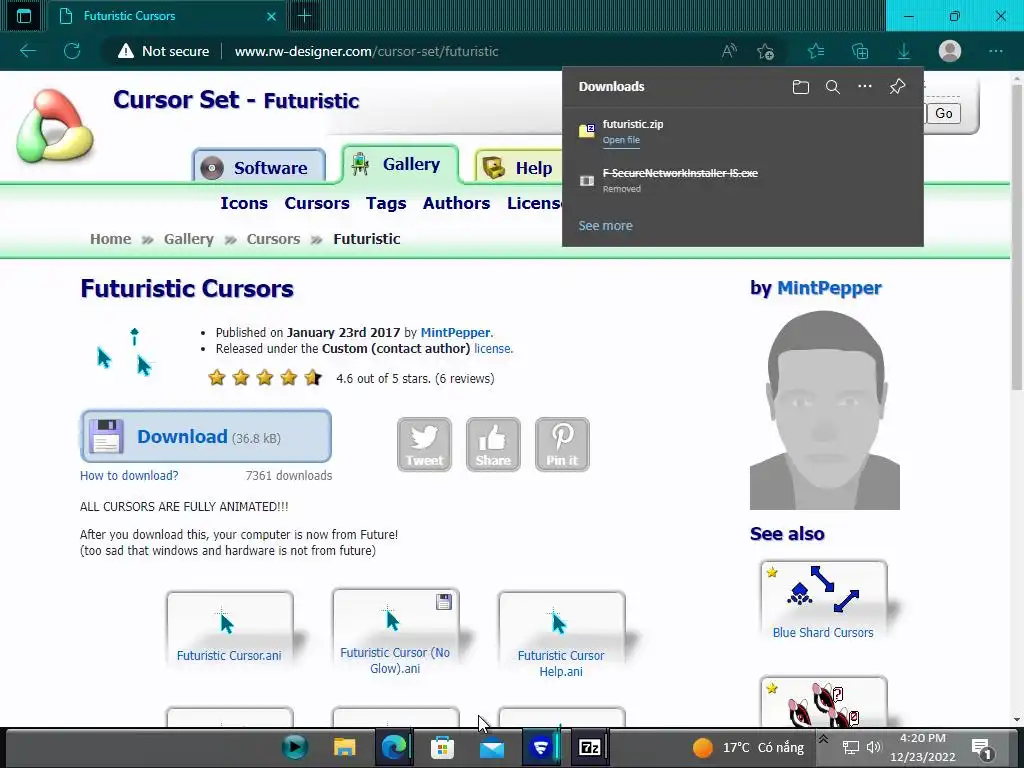The width and height of the screenshot is (1024, 768).
Task: Click the Pin it Pinterest icon
Action: (562, 444)
